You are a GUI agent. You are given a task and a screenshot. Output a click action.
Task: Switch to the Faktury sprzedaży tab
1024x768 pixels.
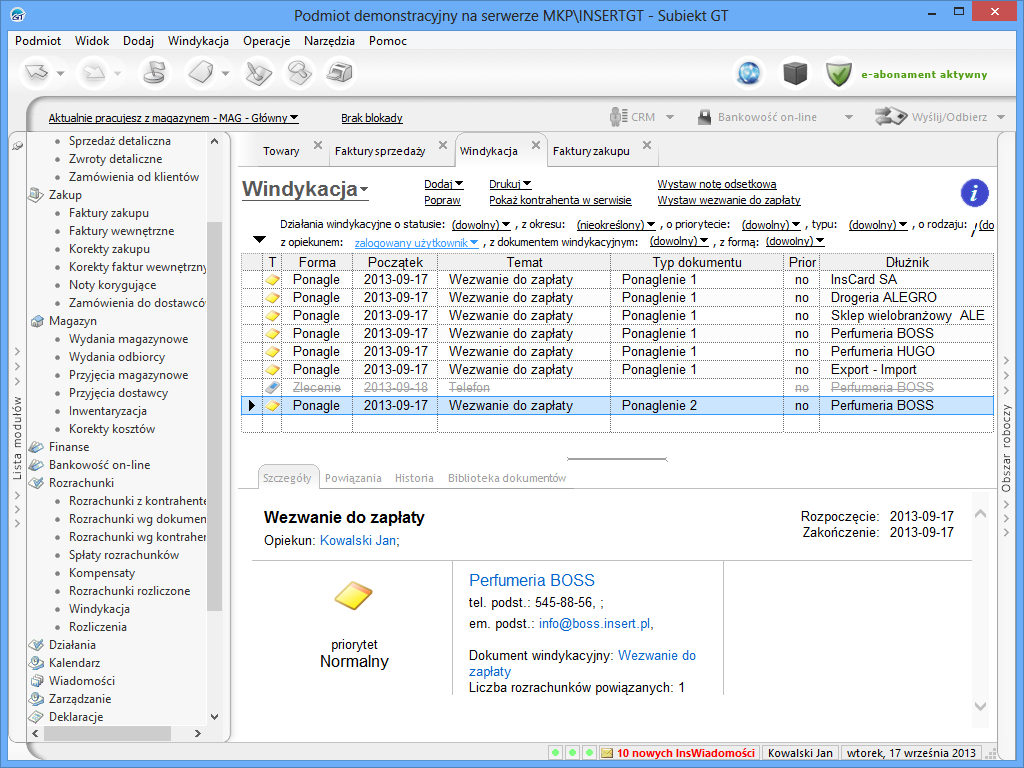point(380,151)
